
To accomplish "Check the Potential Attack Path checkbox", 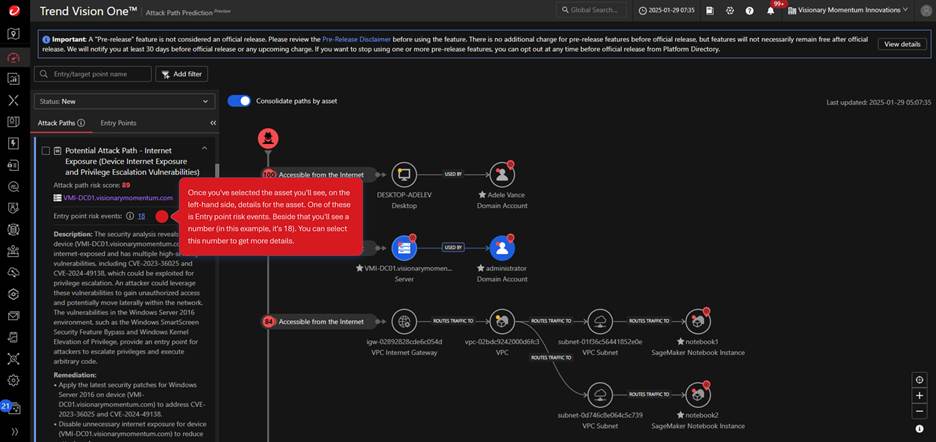I will click(x=45, y=151).
